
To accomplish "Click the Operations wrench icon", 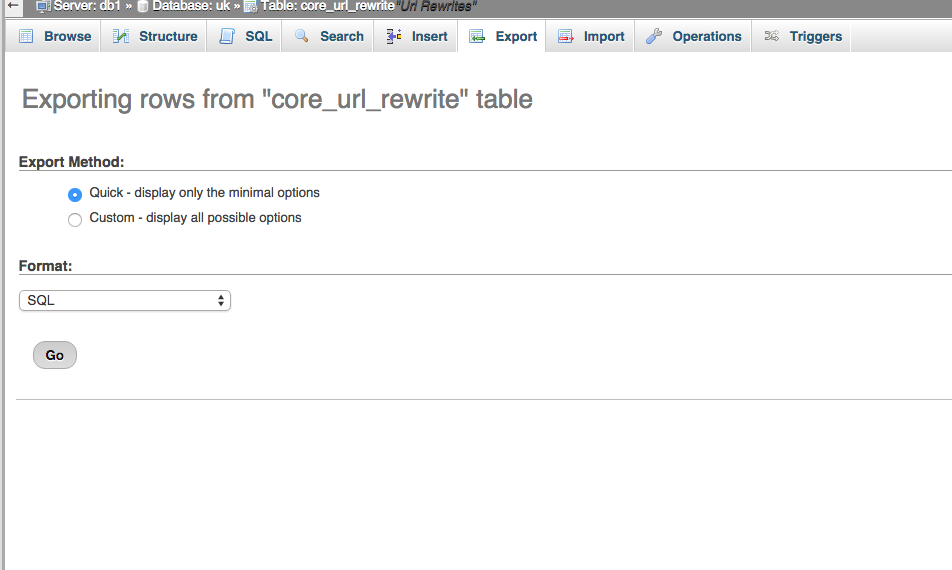I will (654, 36).
